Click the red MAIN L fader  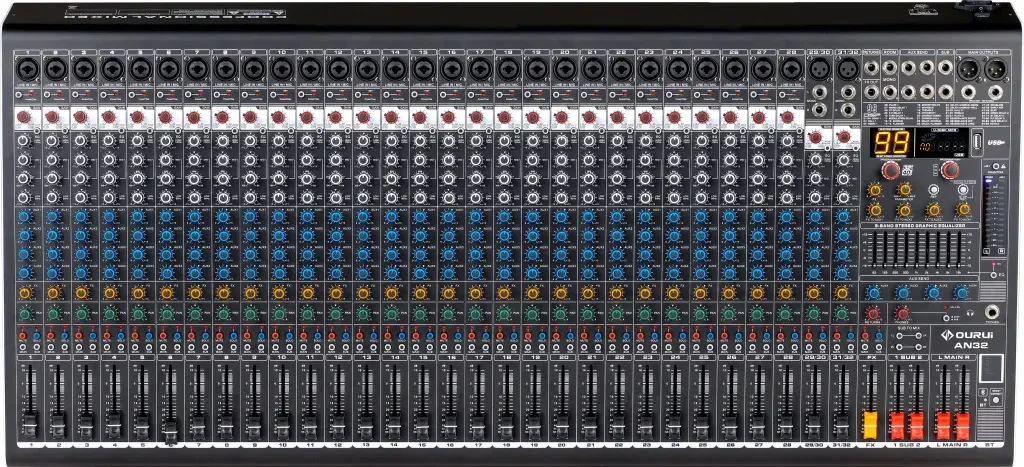(943, 425)
